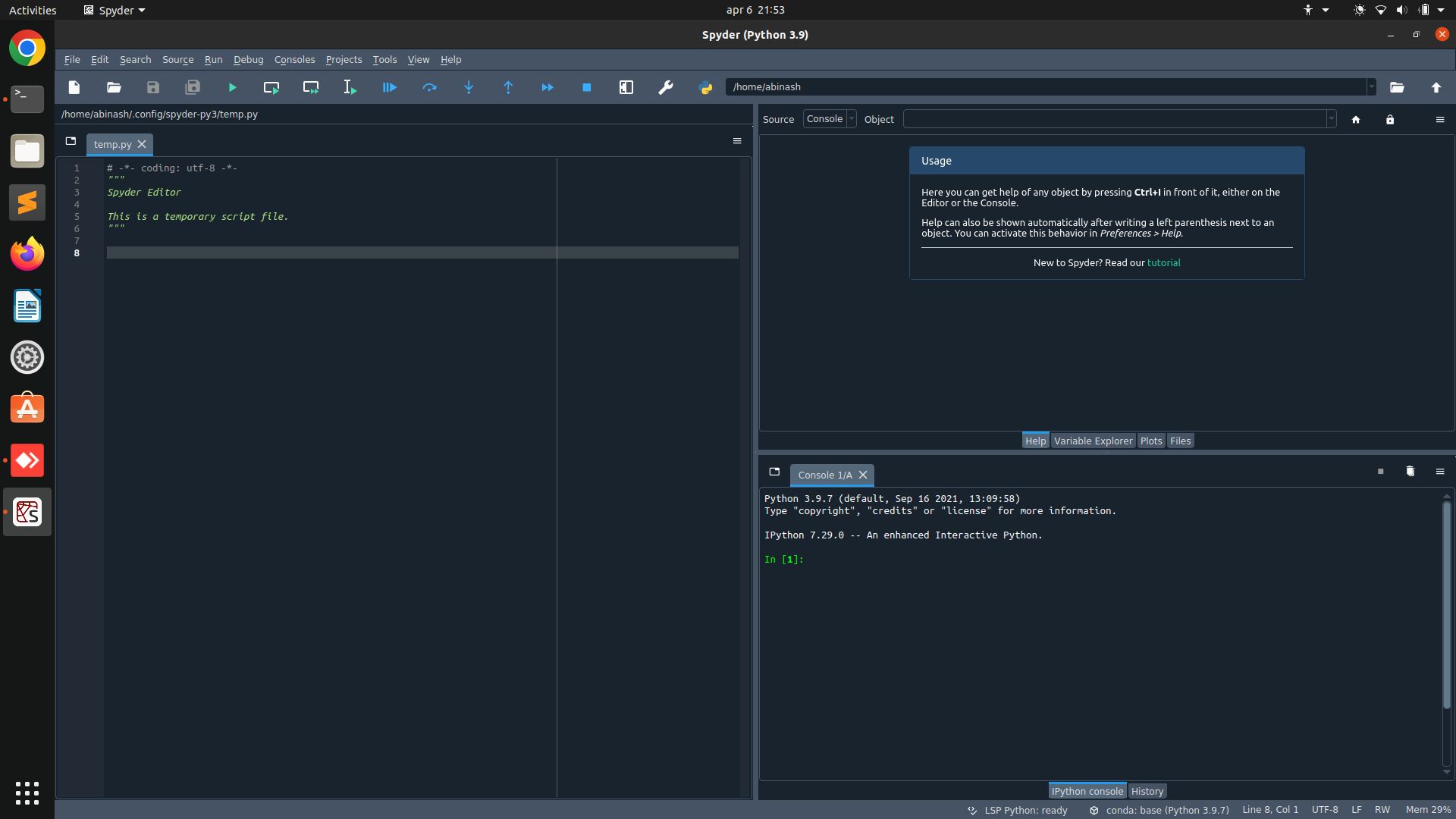This screenshot has height=819, width=1456.
Task: Open the PYTHONPATH manager Python icon
Action: (x=705, y=87)
